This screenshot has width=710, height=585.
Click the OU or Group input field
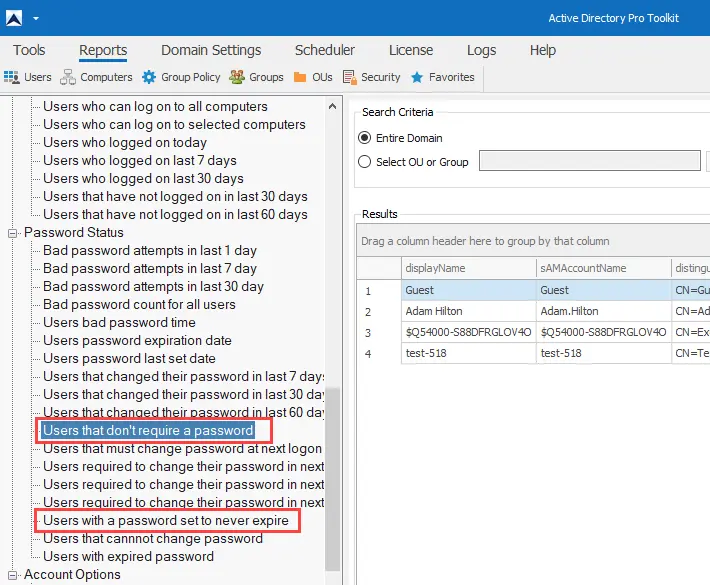click(x=590, y=161)
